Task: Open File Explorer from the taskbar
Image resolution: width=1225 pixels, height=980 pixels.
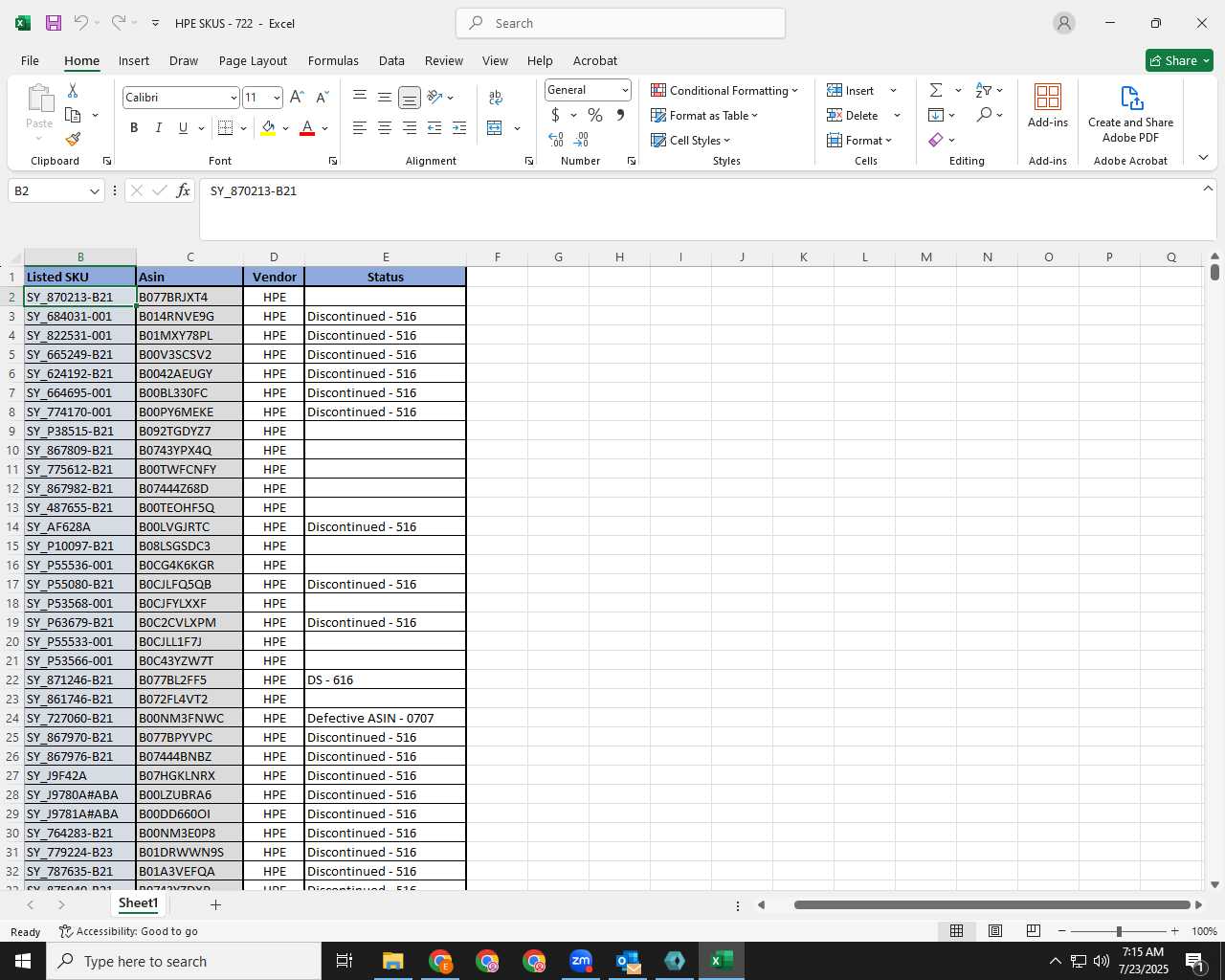Action: pos(393,961)
